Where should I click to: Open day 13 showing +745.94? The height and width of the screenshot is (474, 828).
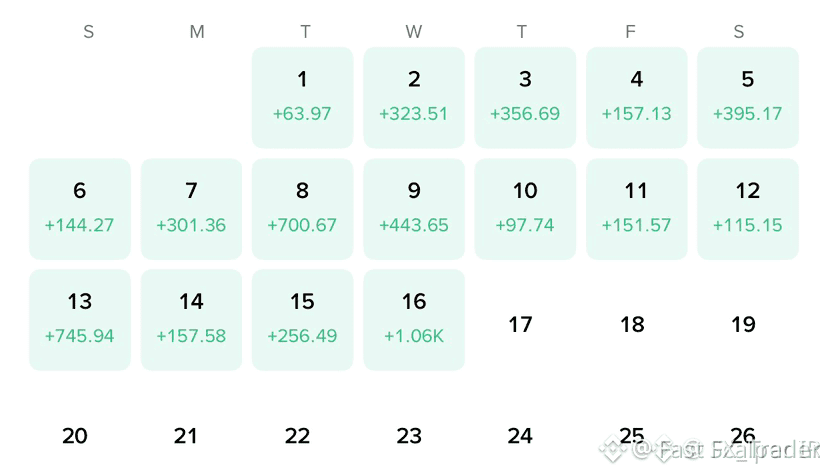(80, 320)
